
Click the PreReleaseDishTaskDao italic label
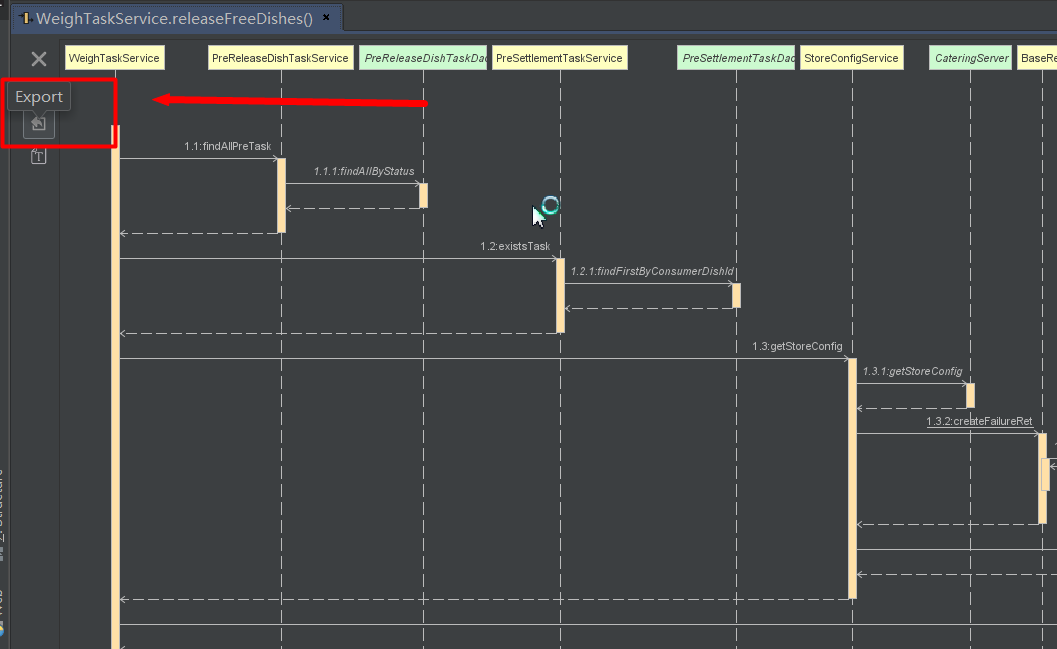click(x=423, y=57)
